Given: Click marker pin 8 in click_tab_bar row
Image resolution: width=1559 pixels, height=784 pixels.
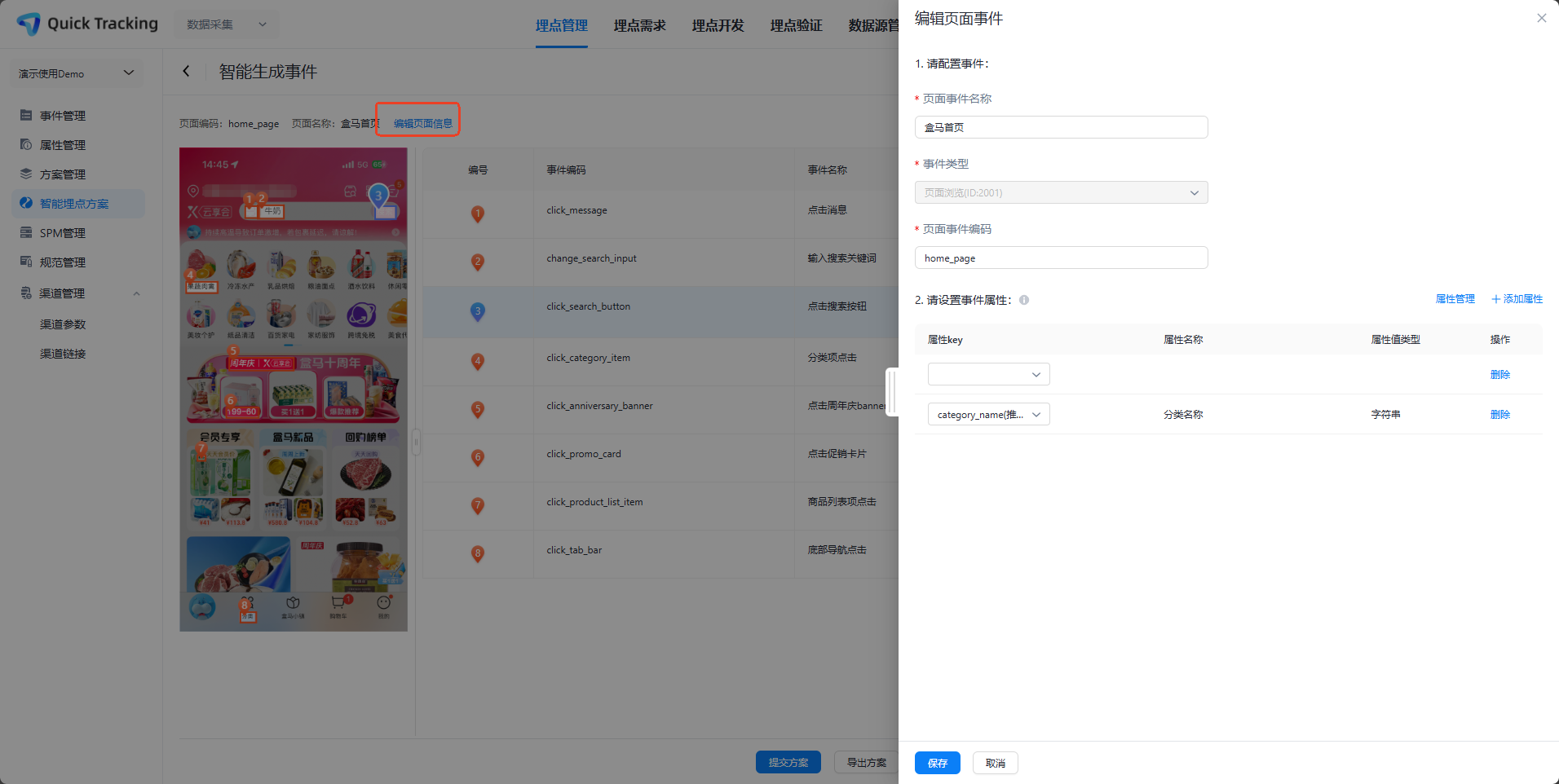Looking at the screenshot, I should (478, 553).
